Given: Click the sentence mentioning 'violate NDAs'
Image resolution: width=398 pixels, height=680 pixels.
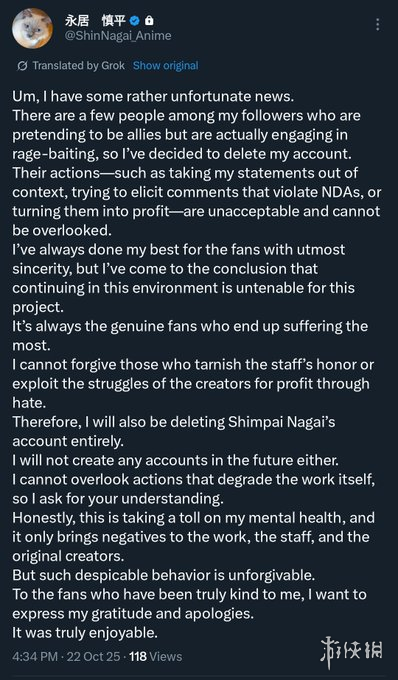Looking at the screenshot, I should click(x=197, y=201).
